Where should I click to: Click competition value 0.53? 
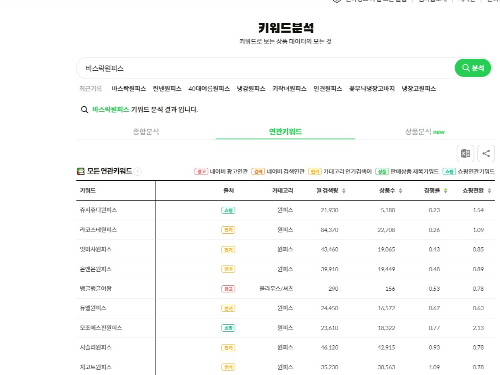click(434, 289)
